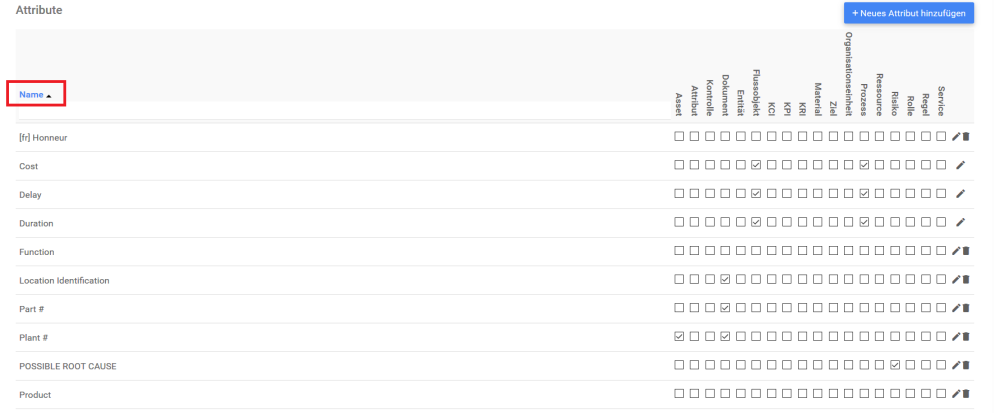Edit the Part # attribute

coord(956,308)
